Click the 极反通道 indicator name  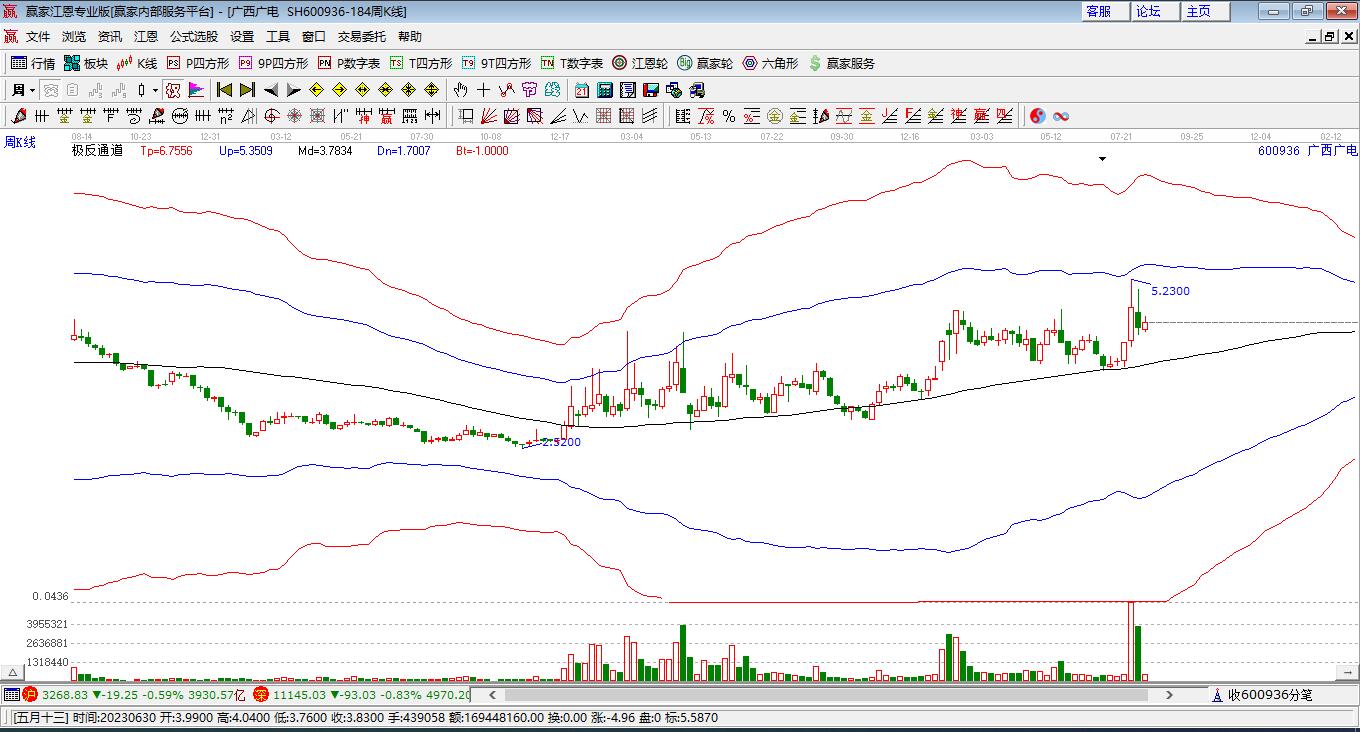(97, 151)
